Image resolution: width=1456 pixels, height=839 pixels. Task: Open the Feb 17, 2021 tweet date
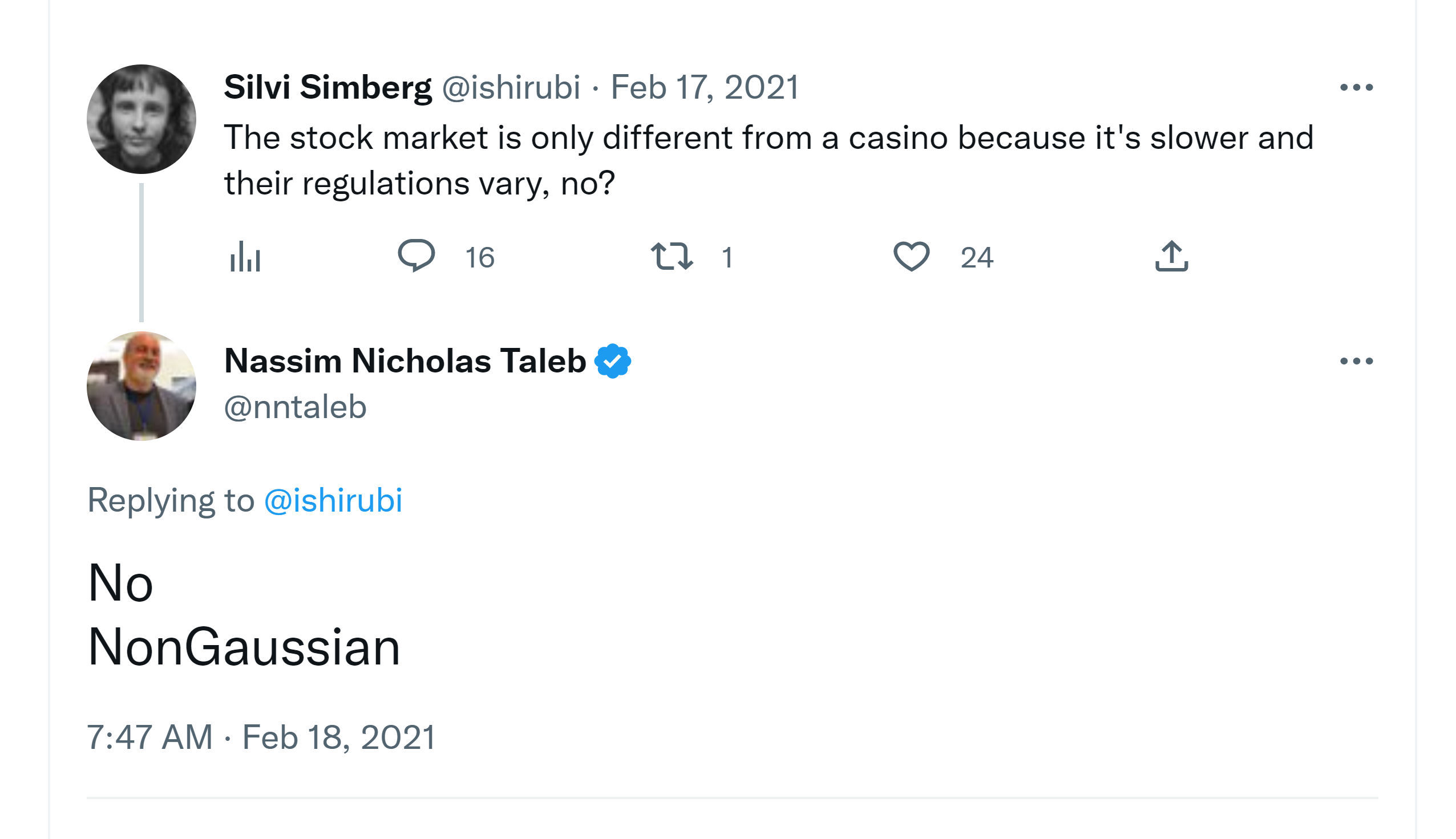tap(705, 88)
